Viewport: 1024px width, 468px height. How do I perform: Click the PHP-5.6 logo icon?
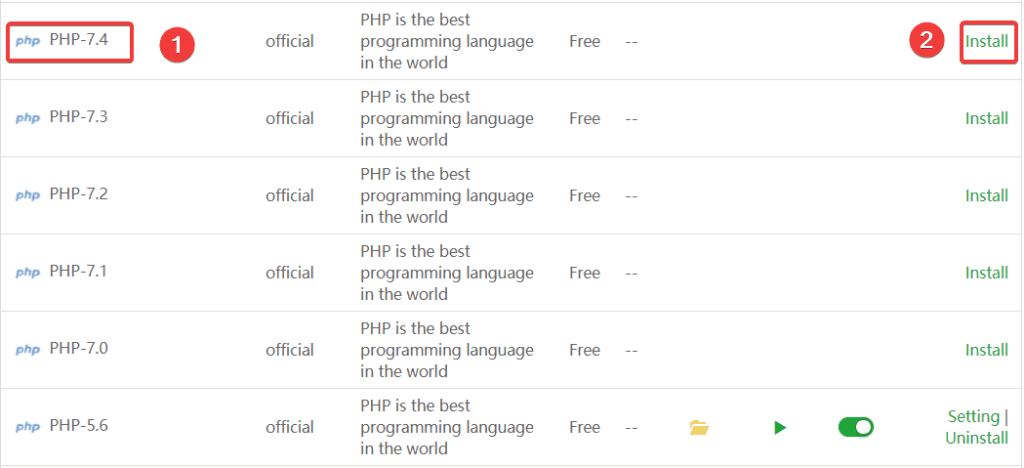pyautogui.click(x=28, y=427)
